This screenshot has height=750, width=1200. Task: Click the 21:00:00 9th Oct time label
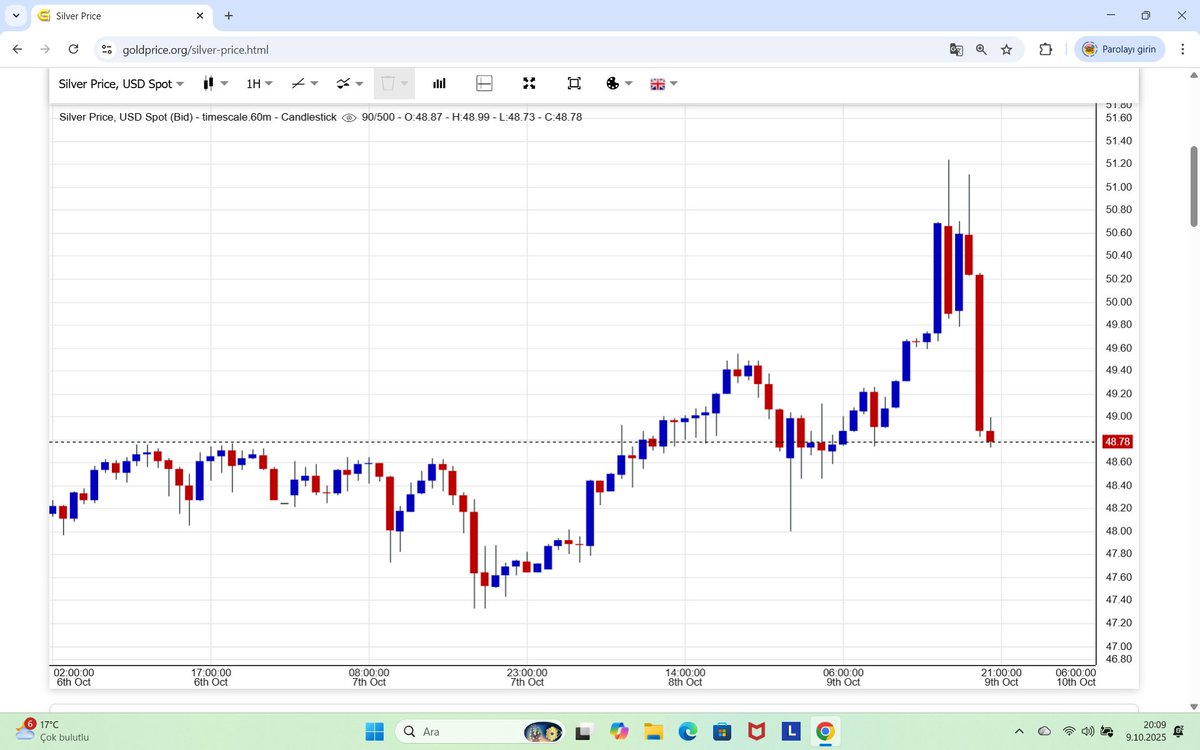tap(1001, 677)
